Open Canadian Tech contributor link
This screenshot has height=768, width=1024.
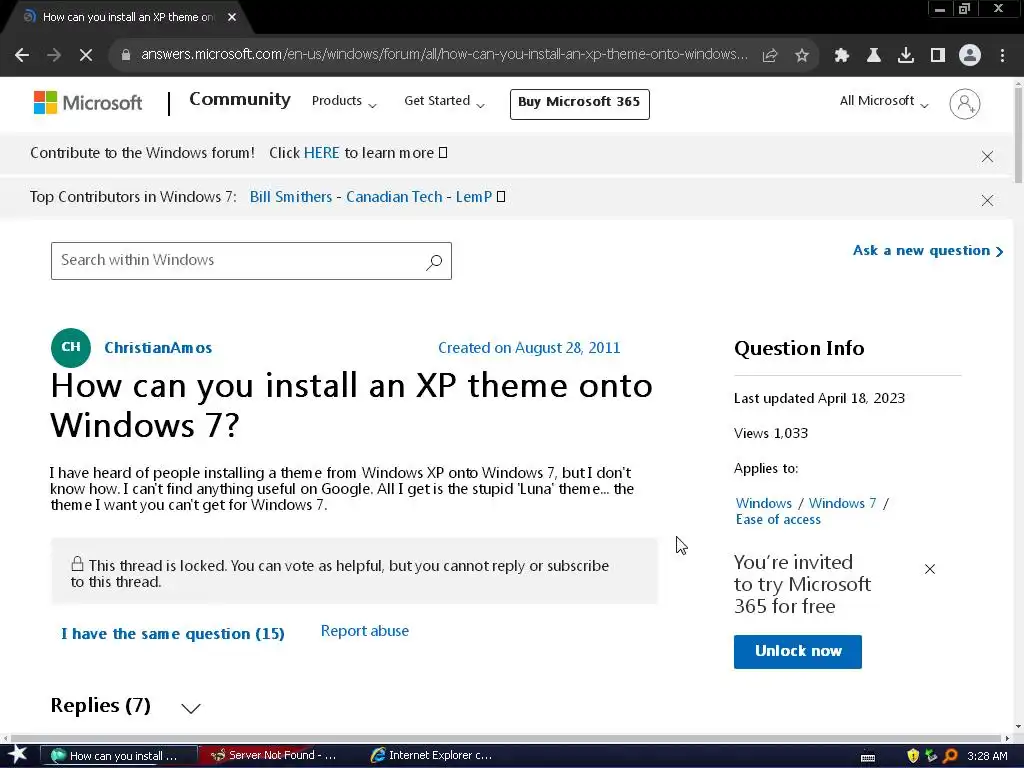394,197
